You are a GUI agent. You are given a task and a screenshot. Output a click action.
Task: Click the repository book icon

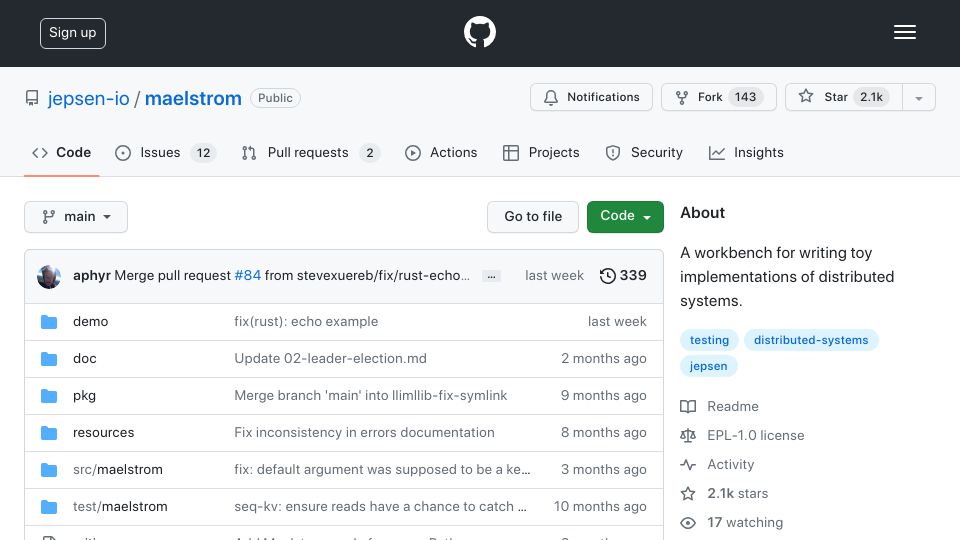tap(32, 98)
